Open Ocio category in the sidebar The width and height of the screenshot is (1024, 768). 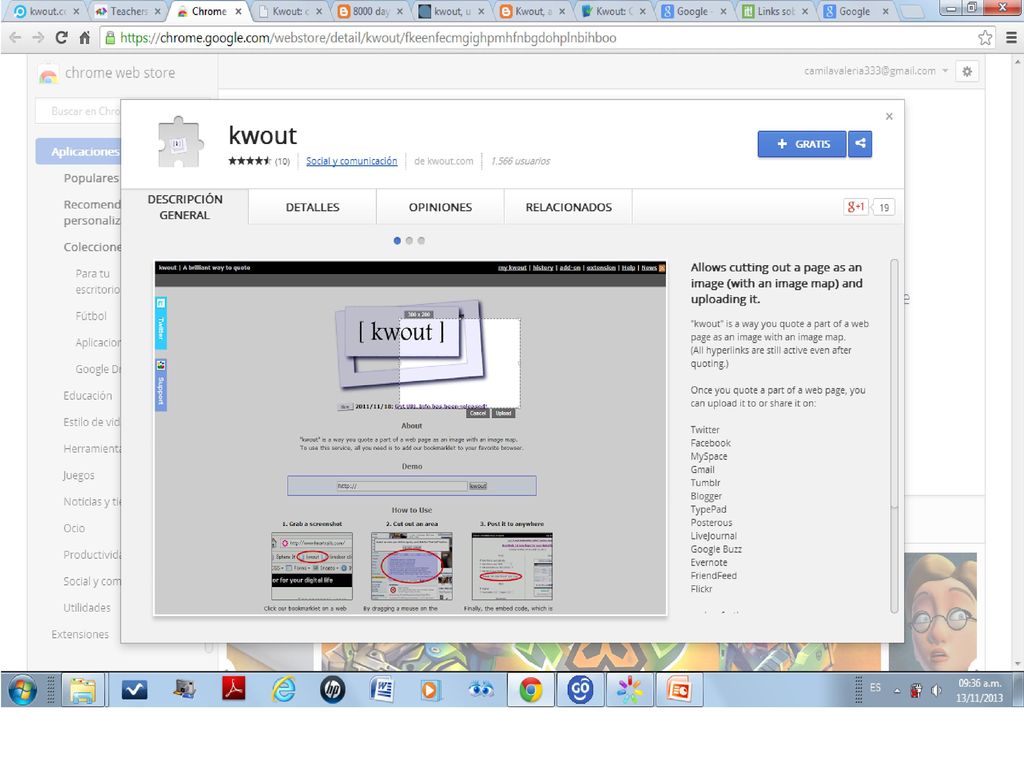click(x=74, y=528)
